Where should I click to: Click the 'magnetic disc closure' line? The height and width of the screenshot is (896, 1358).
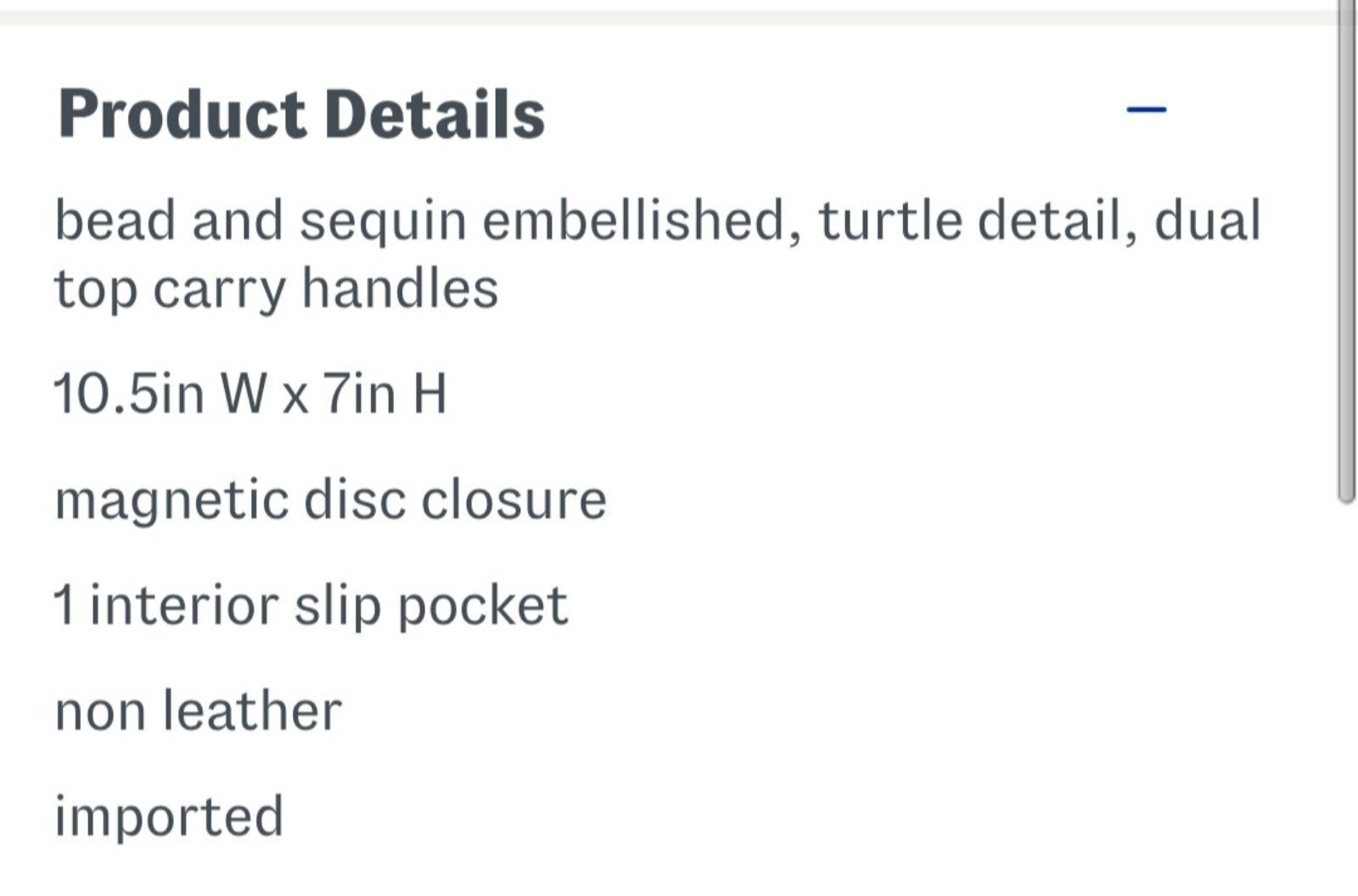(331, 500)
